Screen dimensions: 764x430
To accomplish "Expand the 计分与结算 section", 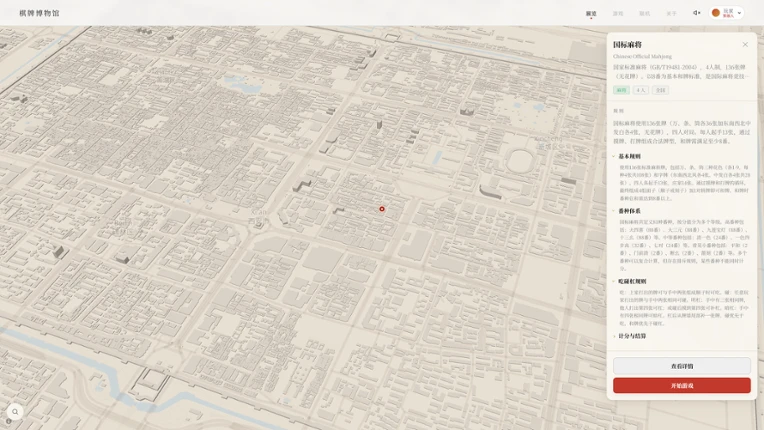I will click(x=632, y=336).
